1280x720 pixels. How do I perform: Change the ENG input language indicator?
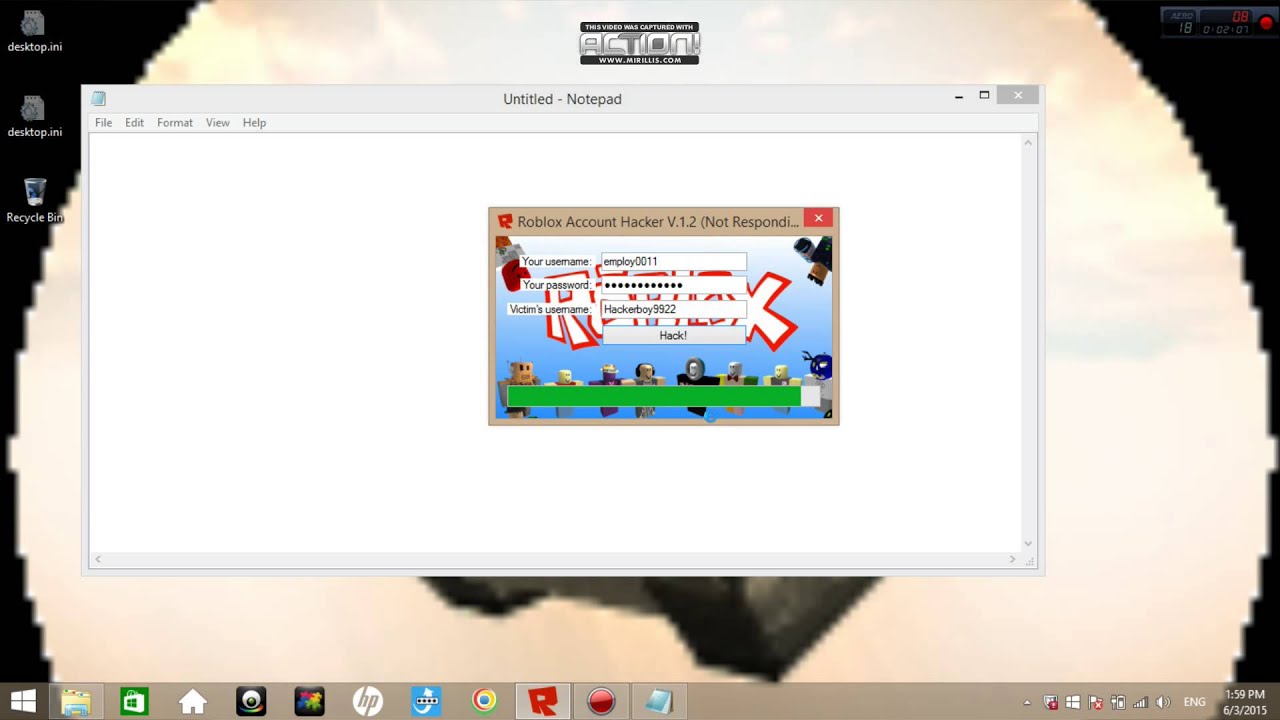tap(1194, 702)
